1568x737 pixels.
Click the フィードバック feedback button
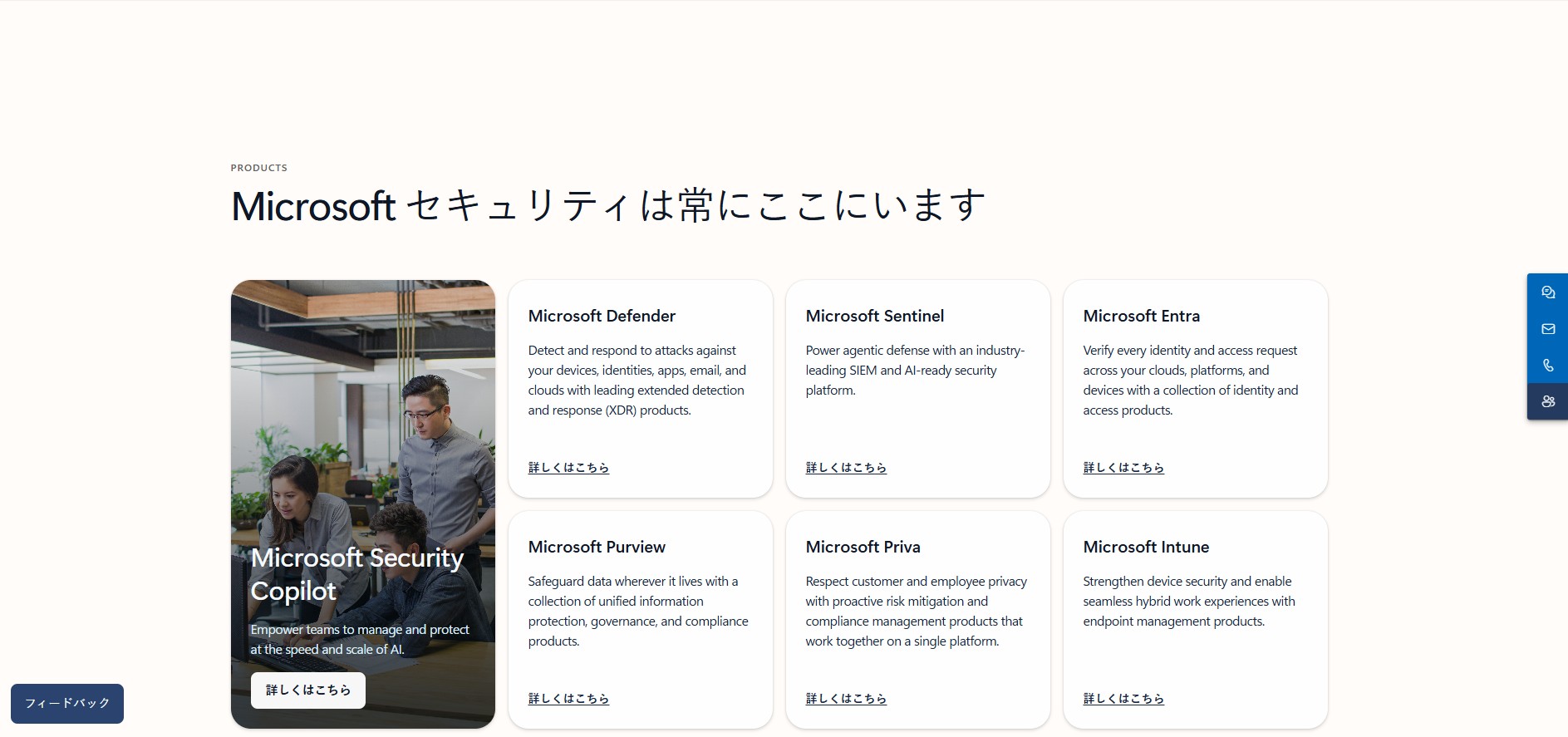coord(67,704)
